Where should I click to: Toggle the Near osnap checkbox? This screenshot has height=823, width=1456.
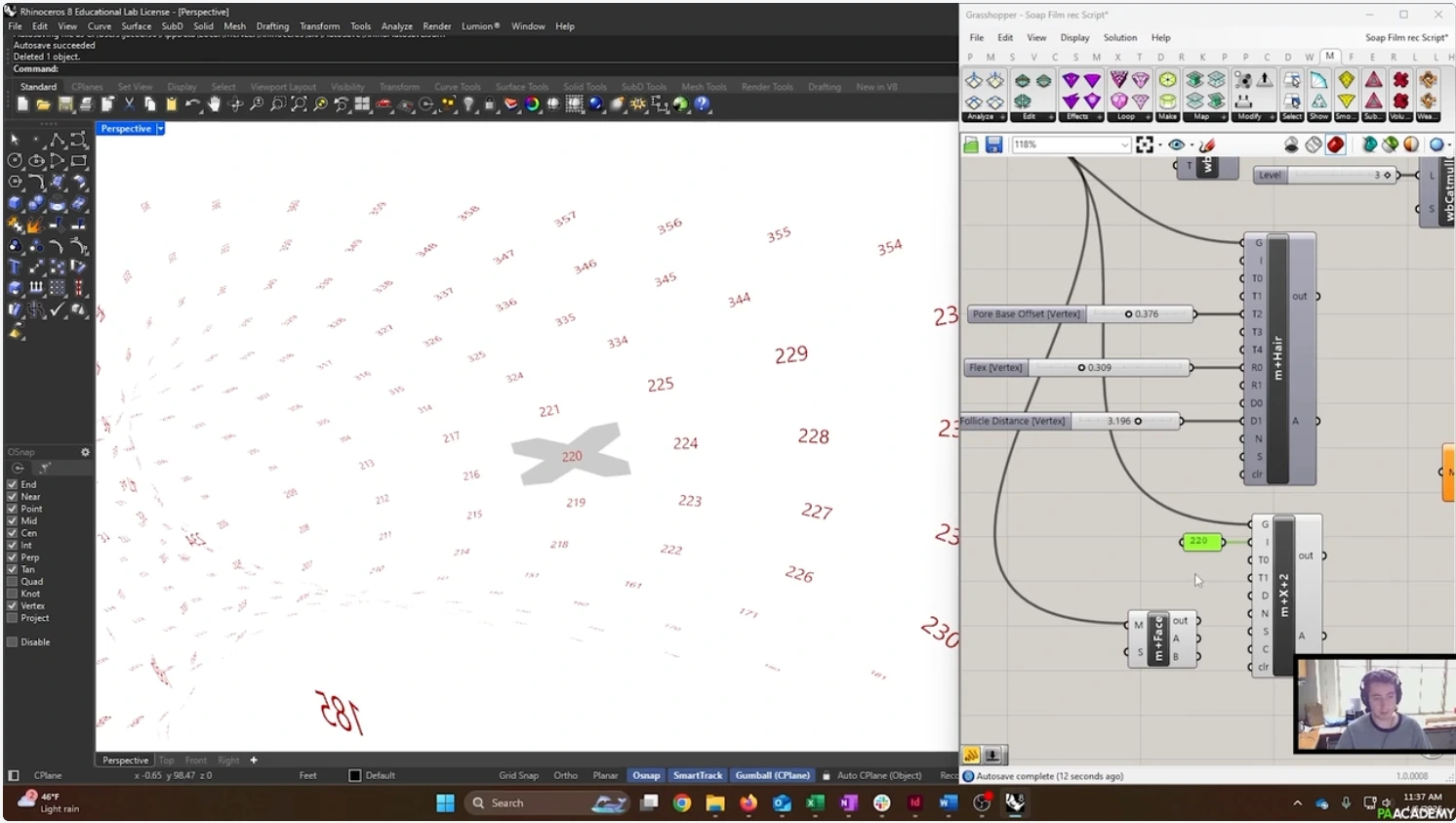[x=13, y=496]
